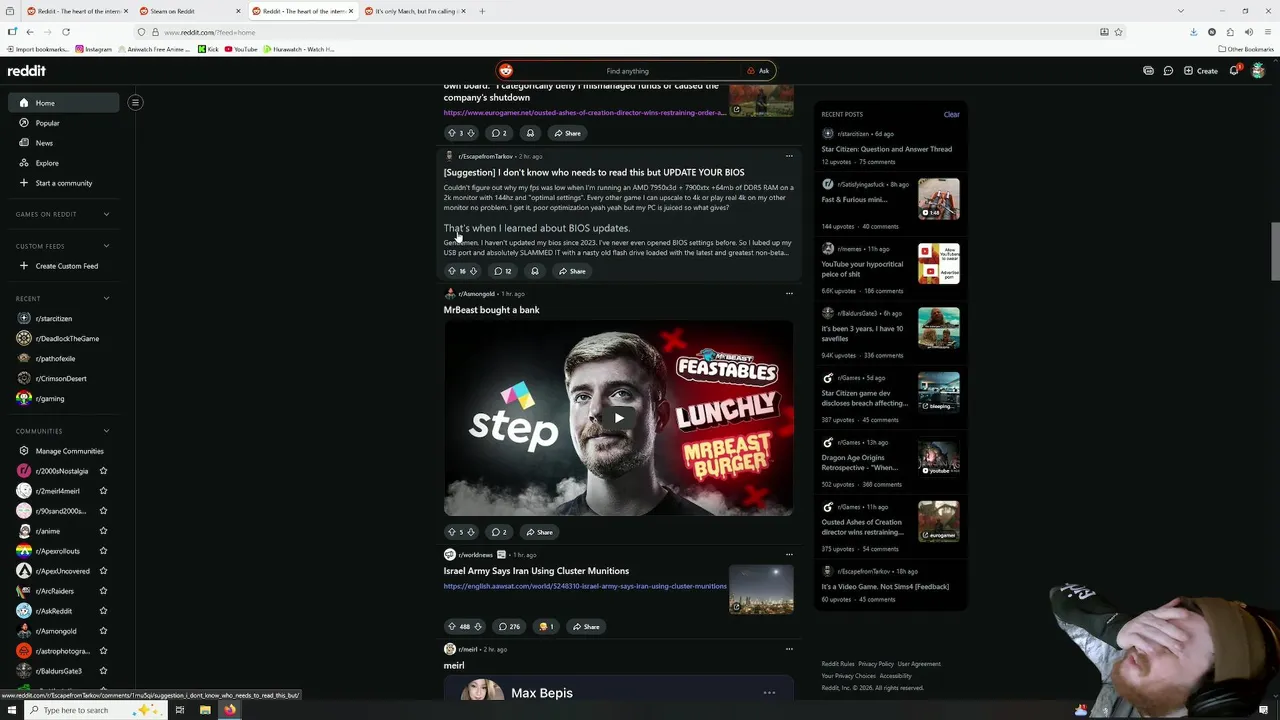Image resolution: width=1280 pixels, height=720 pixels.
Task: Go to Home in sidebar
Action: [63, 103]
